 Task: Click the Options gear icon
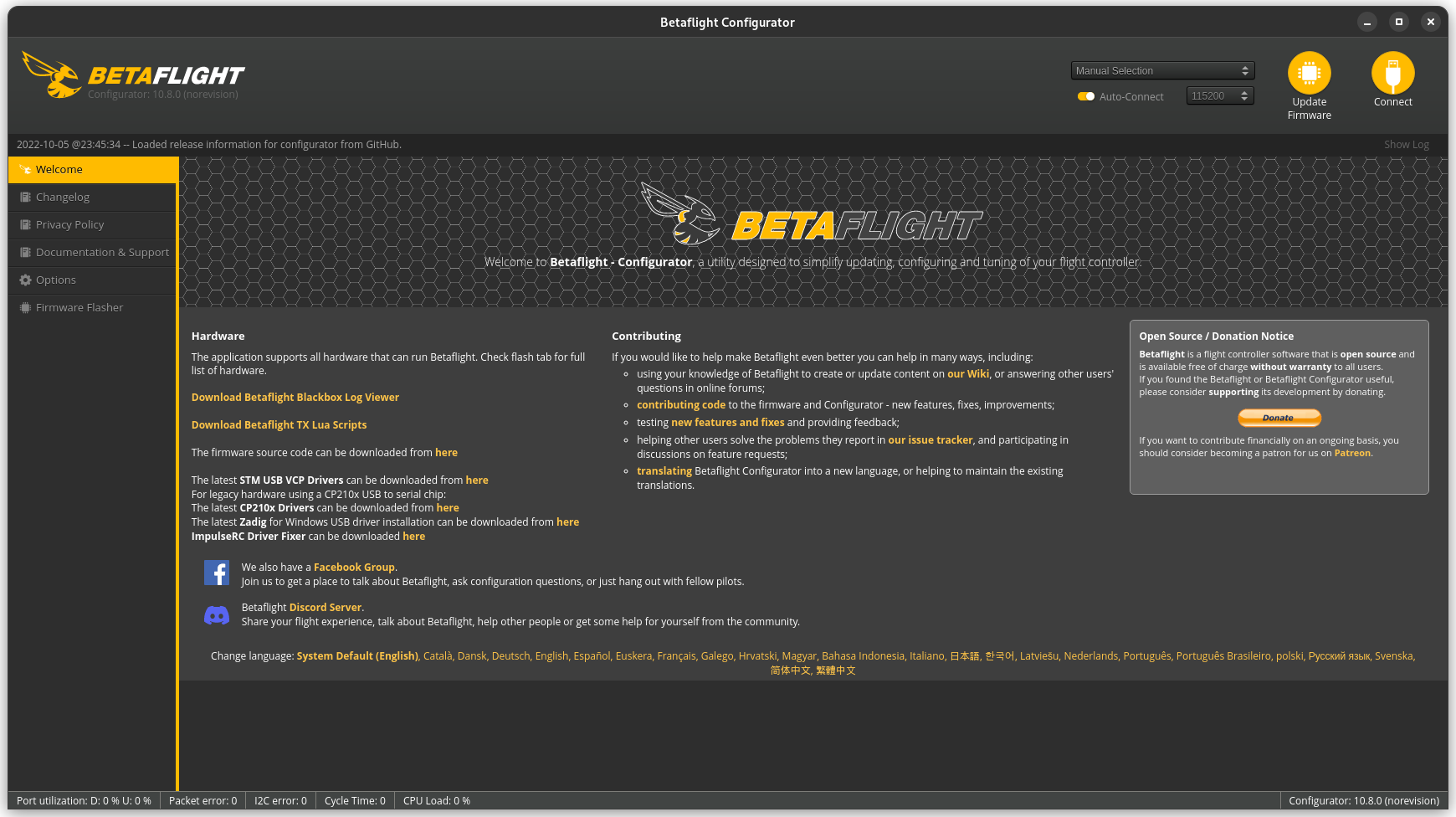[25, 280]
